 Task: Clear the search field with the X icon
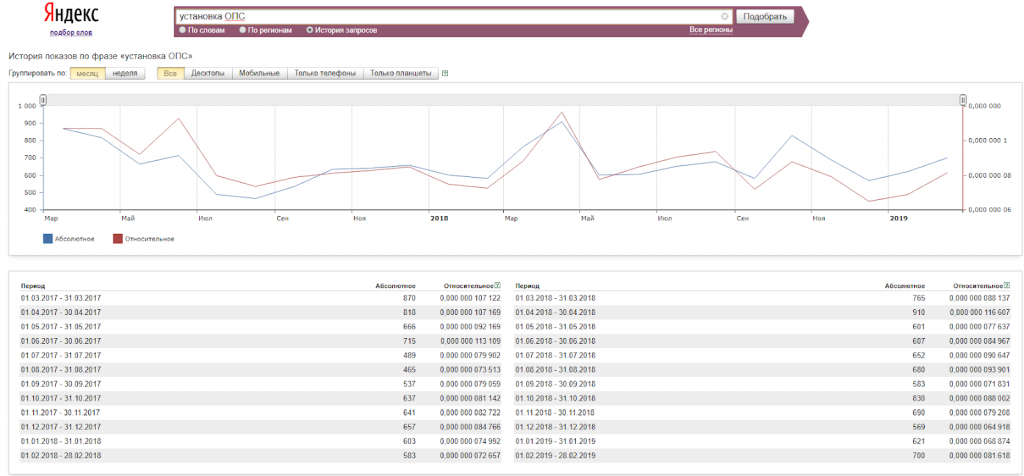[724, 17]
